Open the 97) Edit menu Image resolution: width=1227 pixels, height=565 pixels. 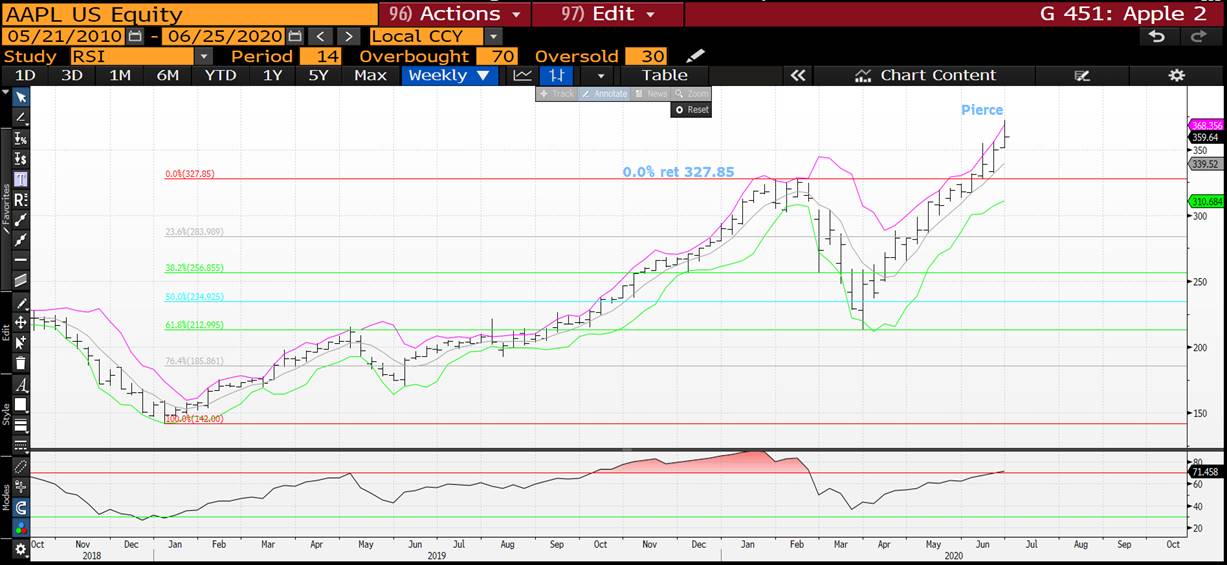point(608,14)
